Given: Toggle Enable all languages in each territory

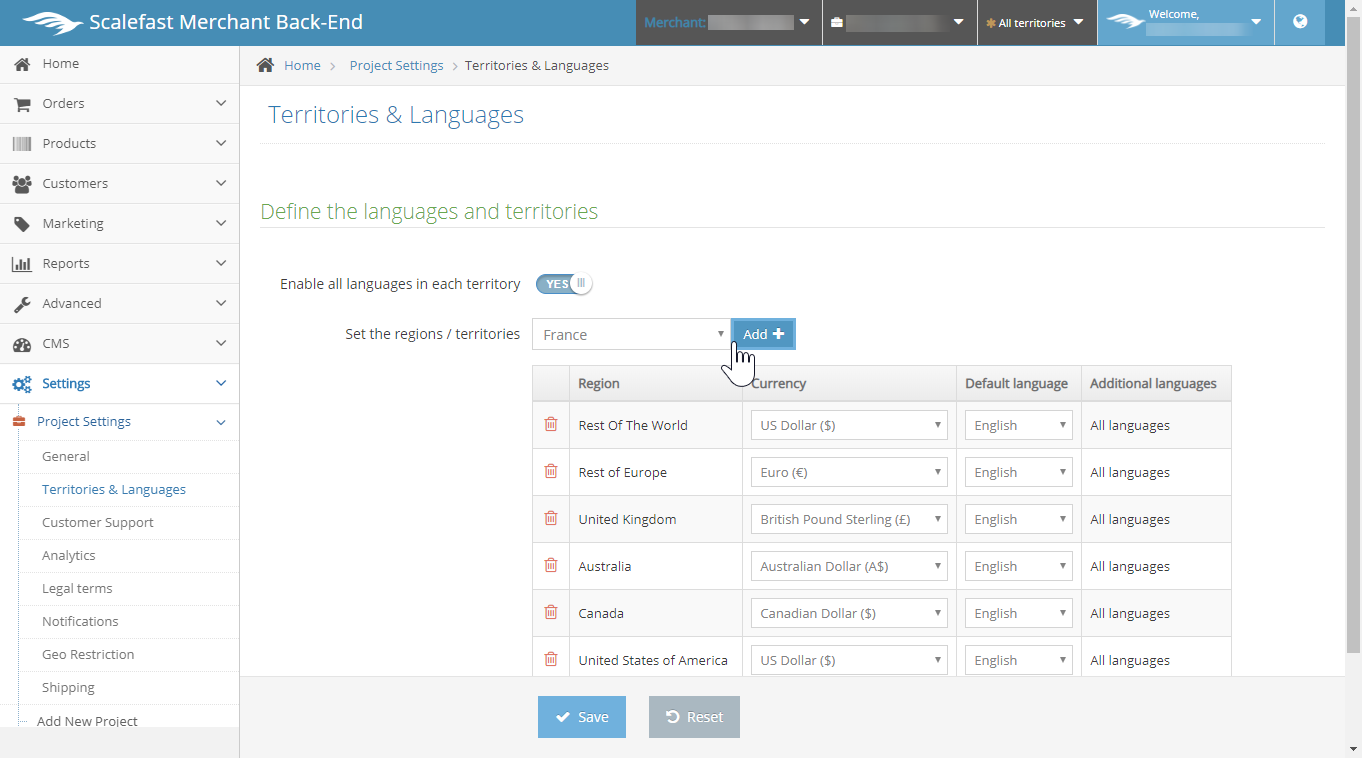Looking at the screenshot, I should click(564, 284).
